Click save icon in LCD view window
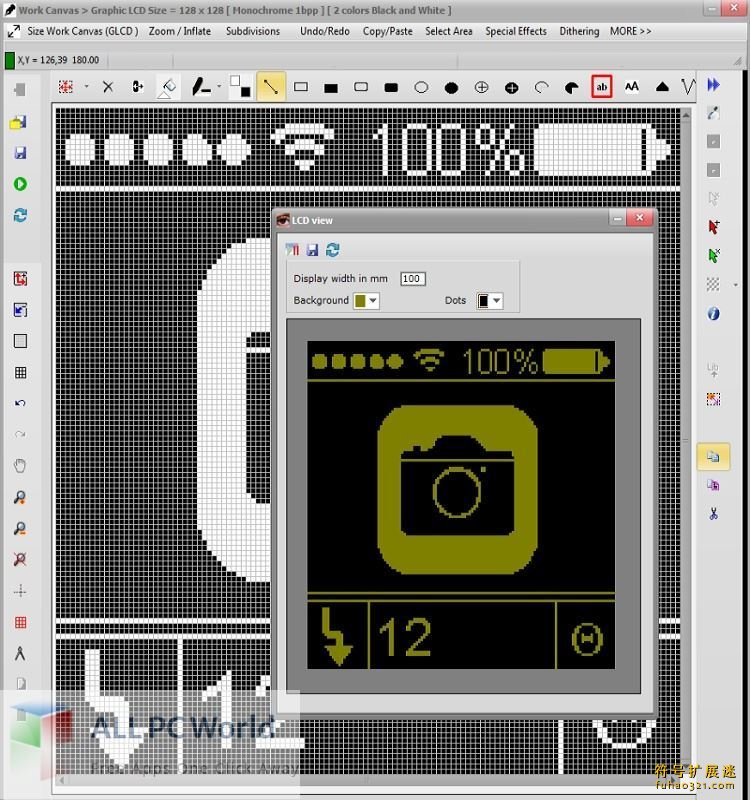The image size is (750, 800). (312, 249)
